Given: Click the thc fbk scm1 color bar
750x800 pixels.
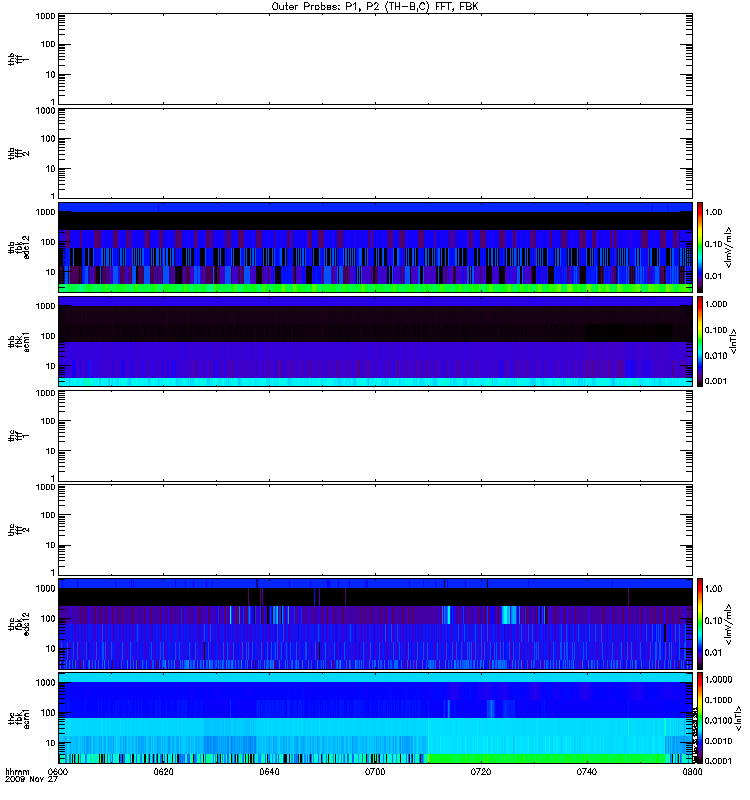Looking at the screenshot, I should tap(700, 718).
